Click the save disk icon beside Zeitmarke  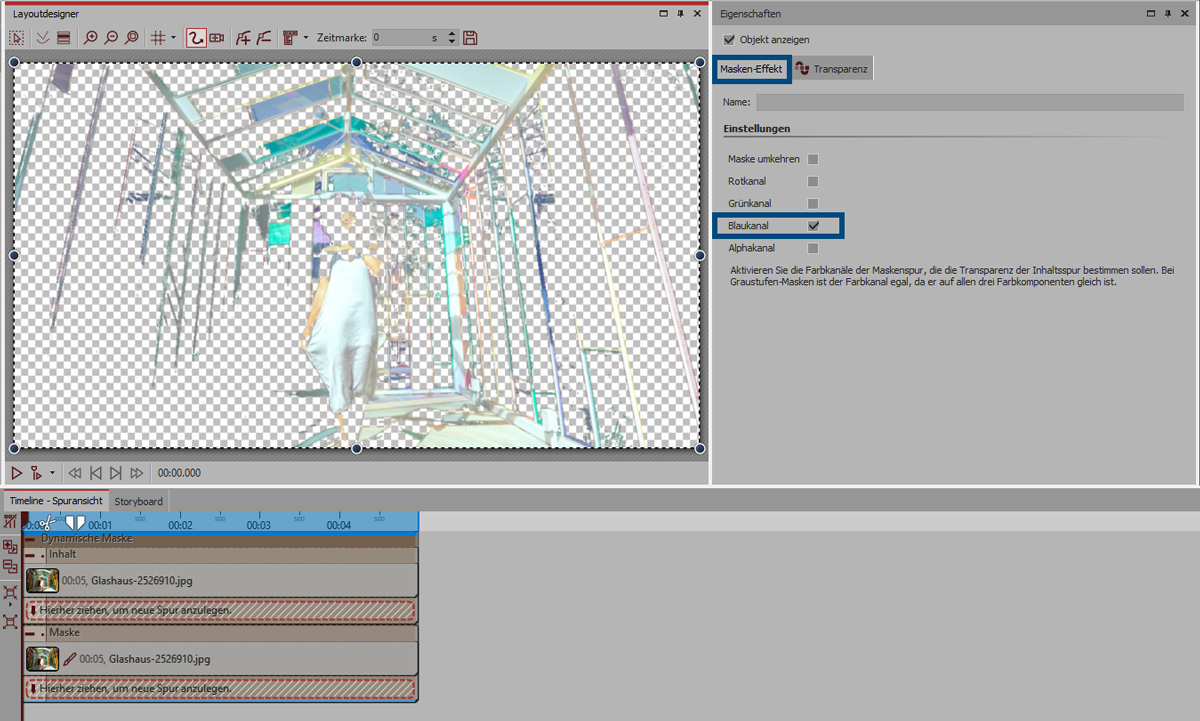click(x=470, y=38)
